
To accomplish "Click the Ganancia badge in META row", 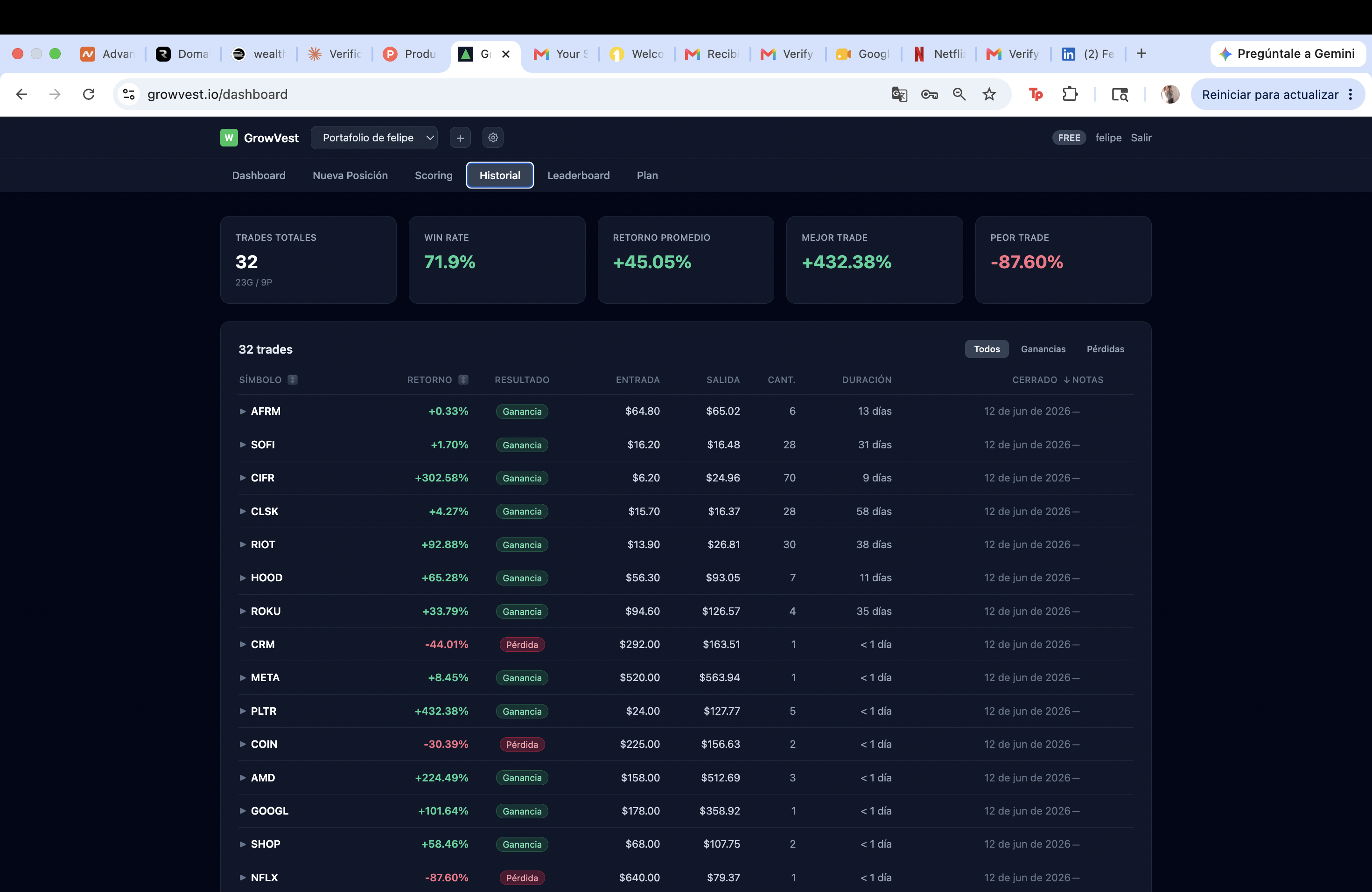I will point(522,678).
